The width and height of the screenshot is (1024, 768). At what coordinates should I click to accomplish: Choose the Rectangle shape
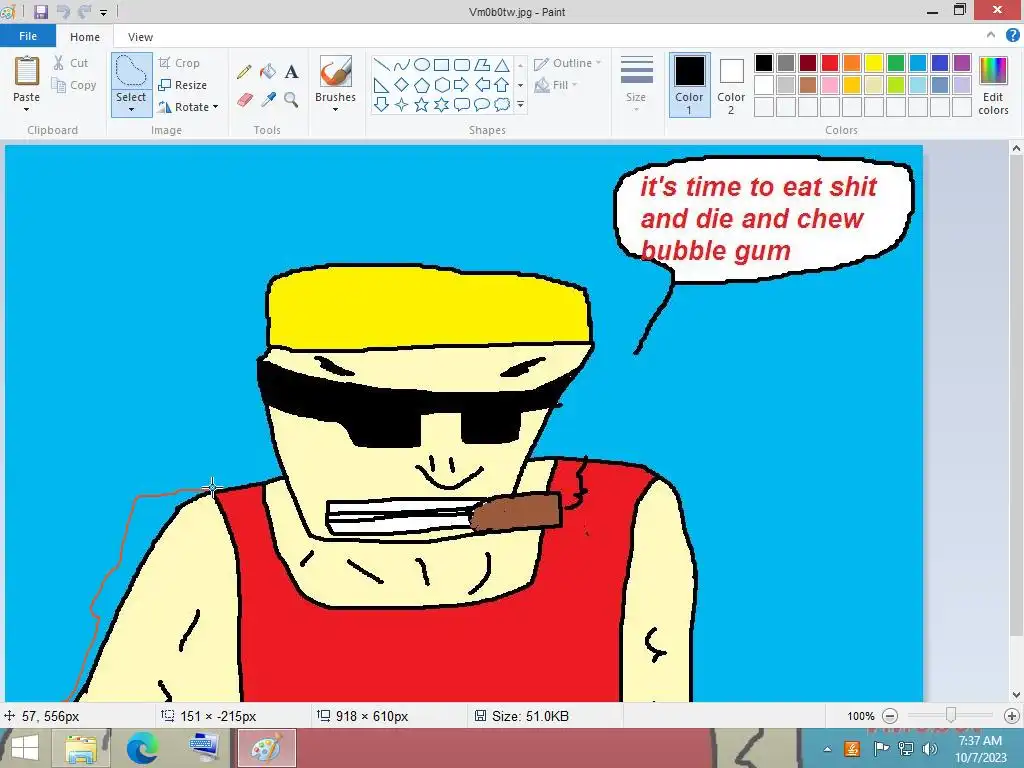click(441, 65)
